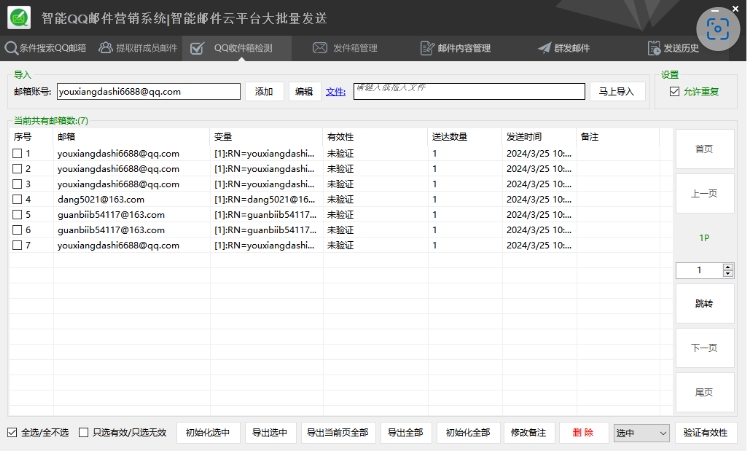This screenshot has width=747, height=455.
Task: Click the 备注 column header
Action: pos(618,137)
